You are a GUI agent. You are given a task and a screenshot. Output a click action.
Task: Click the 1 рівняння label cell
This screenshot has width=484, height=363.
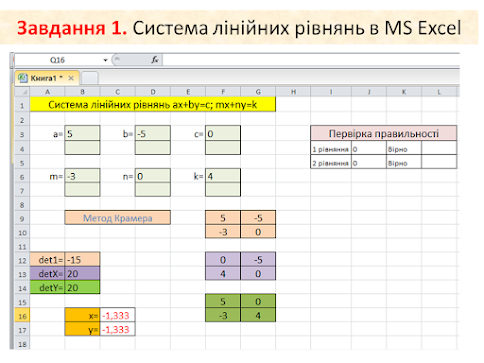(331, 149)
